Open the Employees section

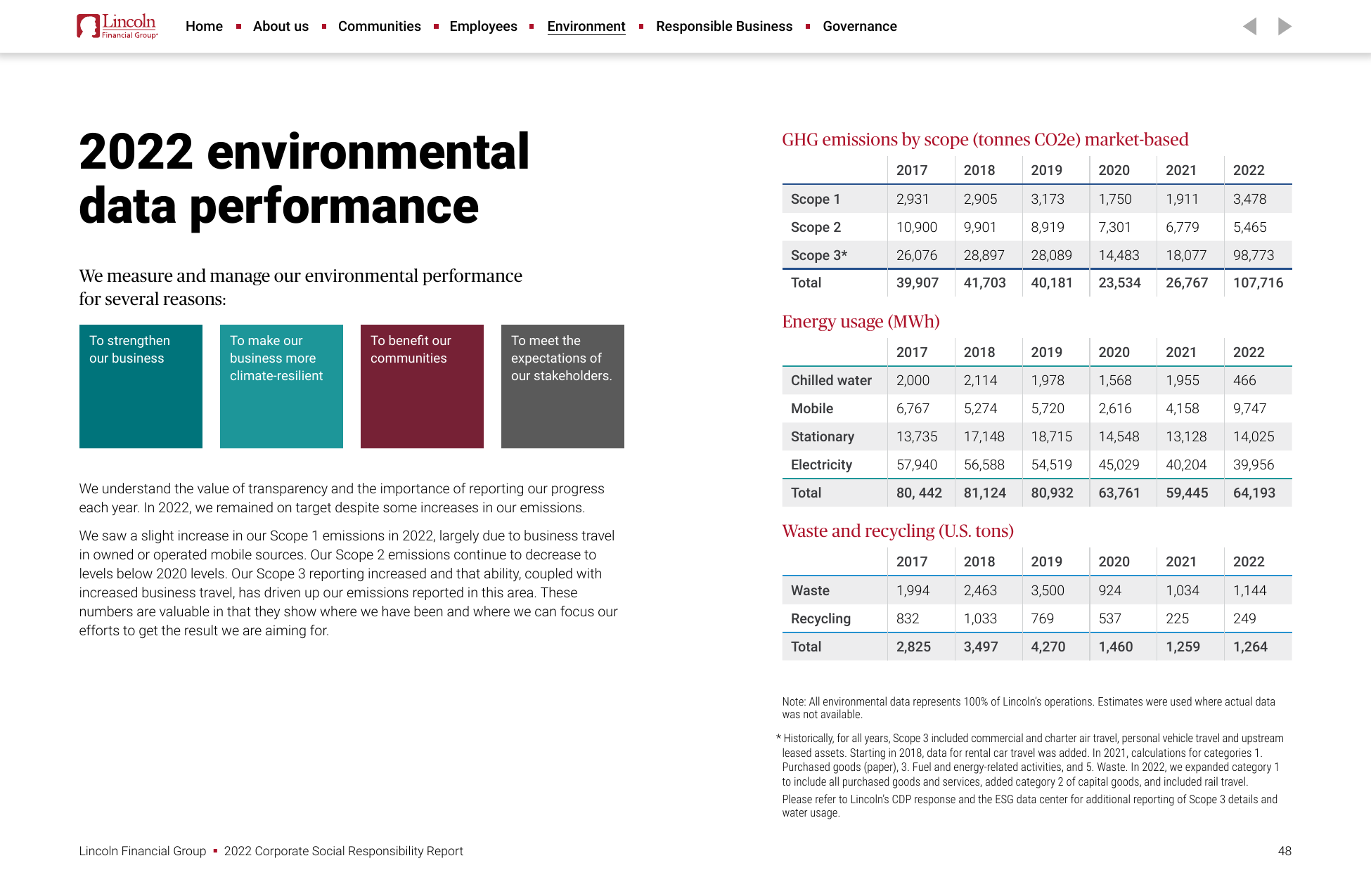point(483,26)
